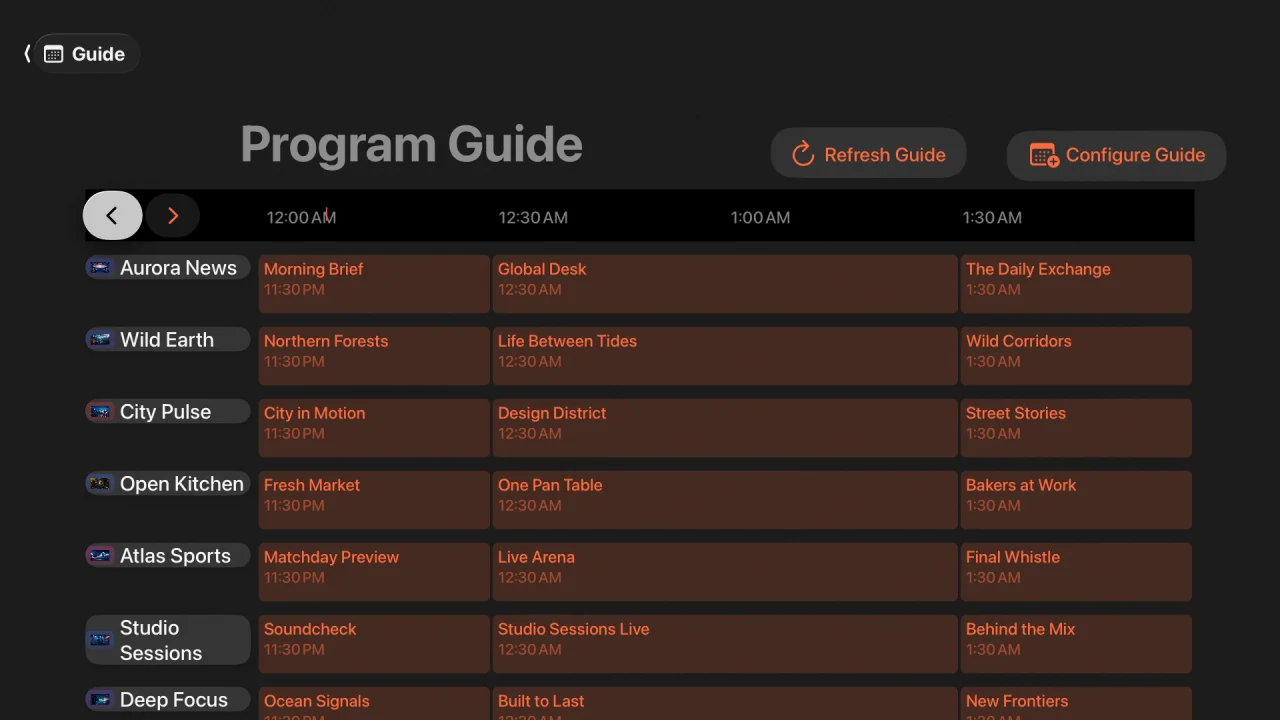
Task: Select Life Between Tides program
Action: (725, 356)
